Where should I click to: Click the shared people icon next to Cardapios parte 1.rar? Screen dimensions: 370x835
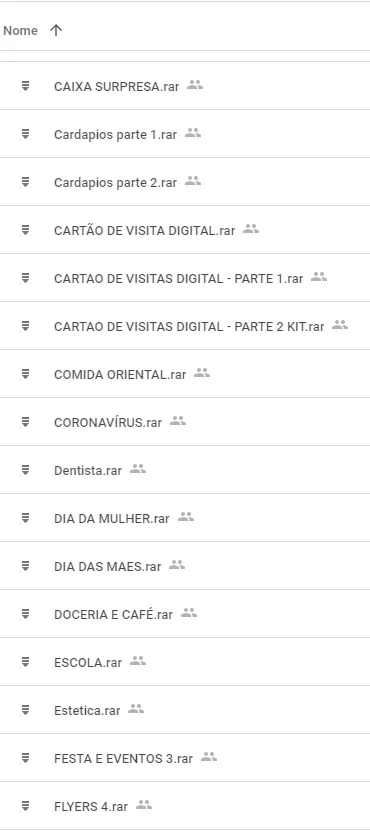click(x=193, y=133)
